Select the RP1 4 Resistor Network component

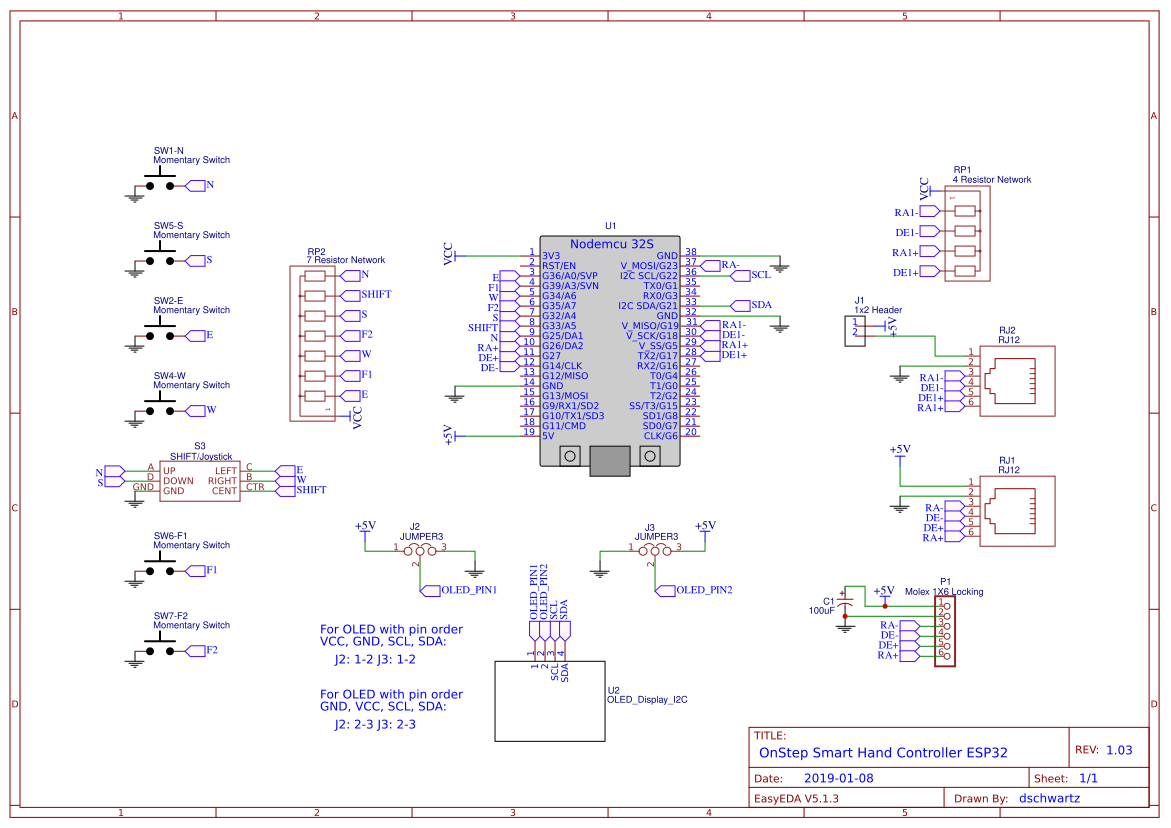click(967, 233)
